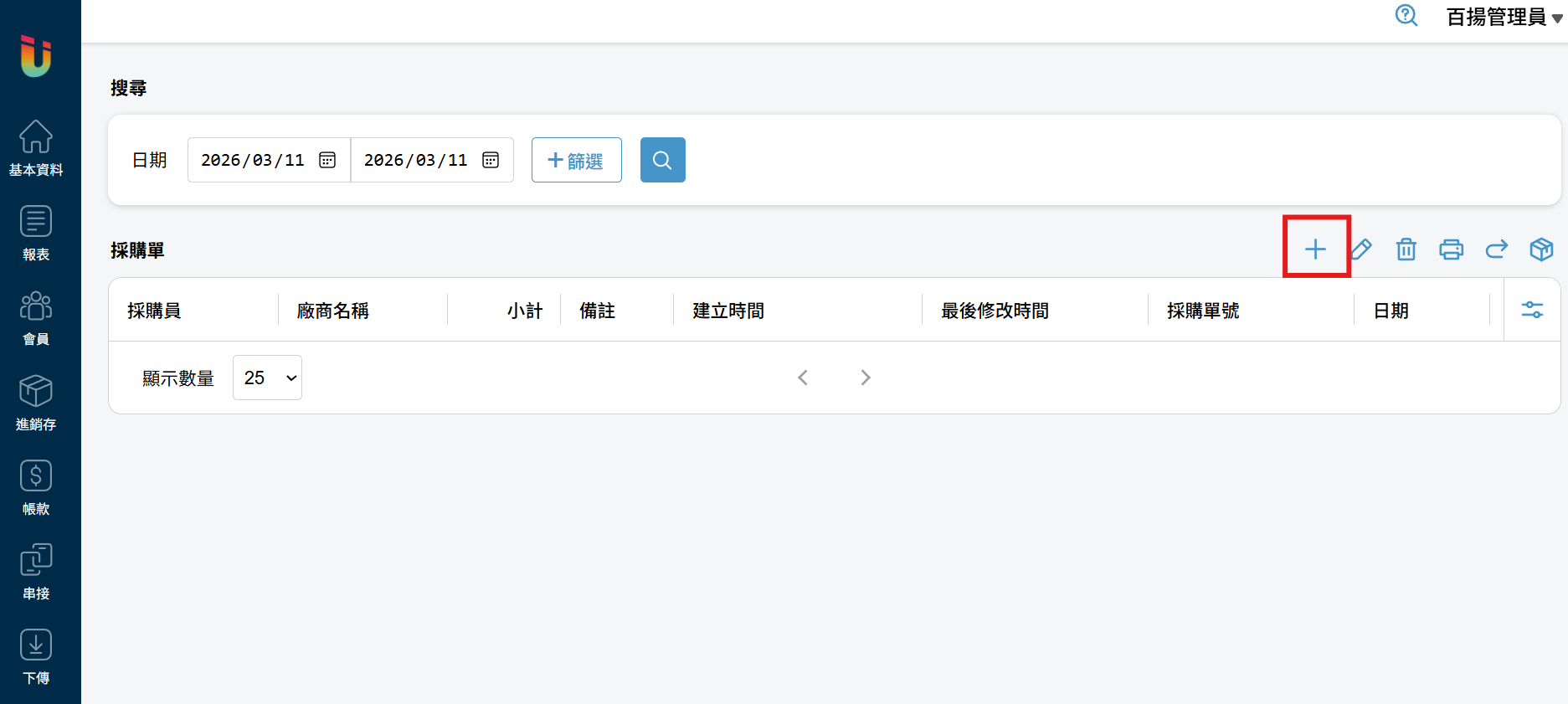Expand the 百揚管理員 user menu
This screenshot has height=704, width=1568.
[x=1504, y=18]
